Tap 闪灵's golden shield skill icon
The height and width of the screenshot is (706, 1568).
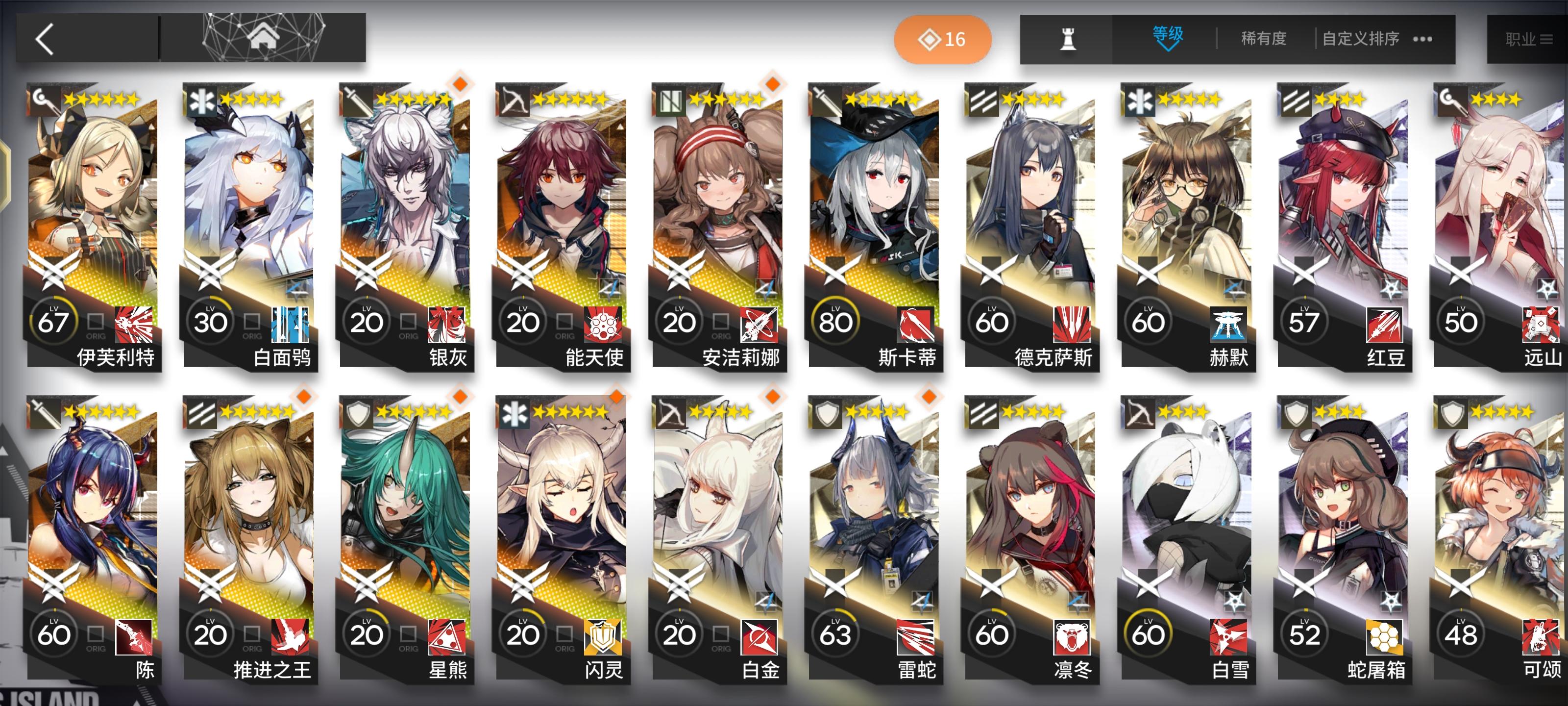coord(603,637)
